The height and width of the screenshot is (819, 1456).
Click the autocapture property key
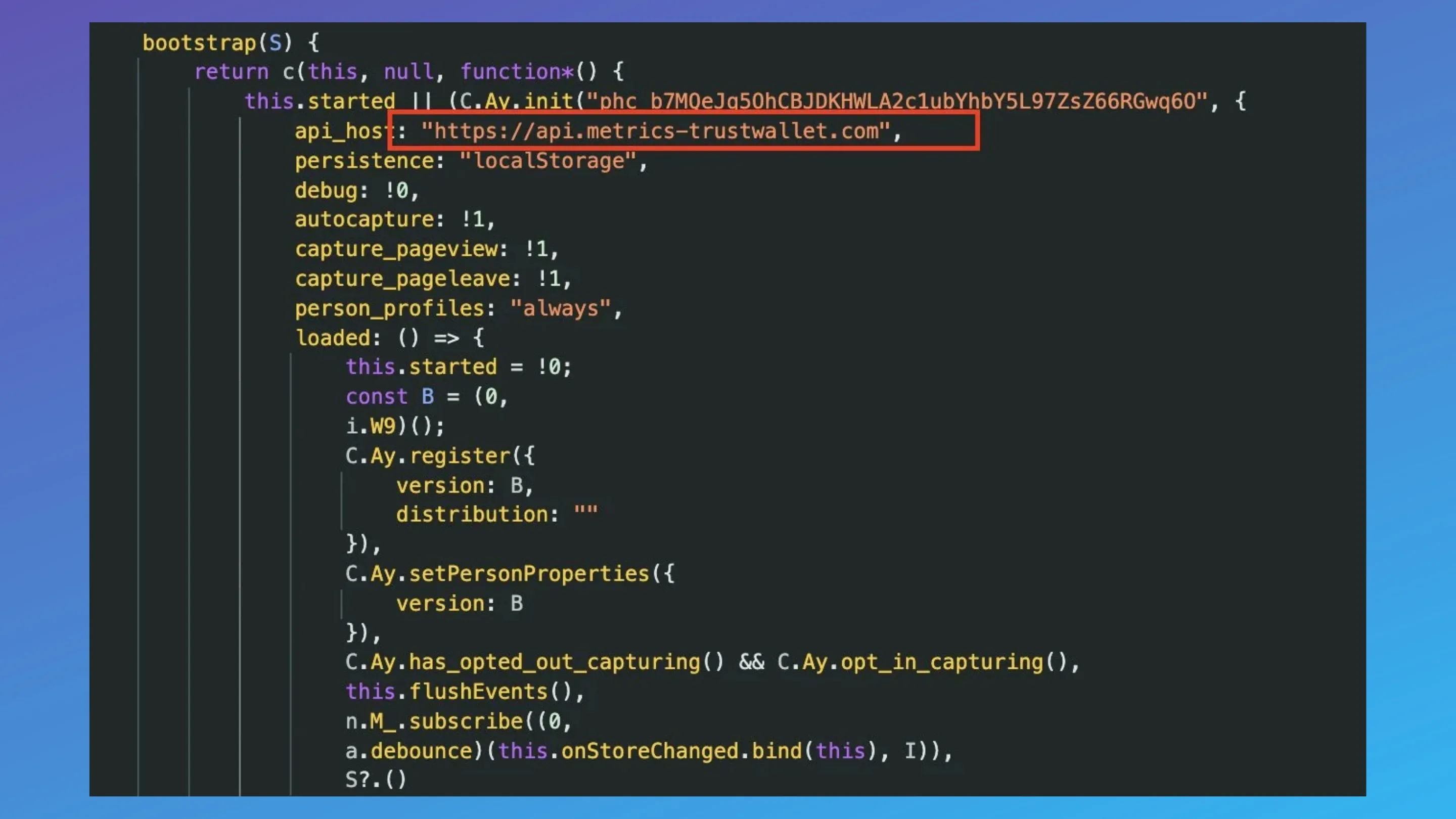point(365,219)
